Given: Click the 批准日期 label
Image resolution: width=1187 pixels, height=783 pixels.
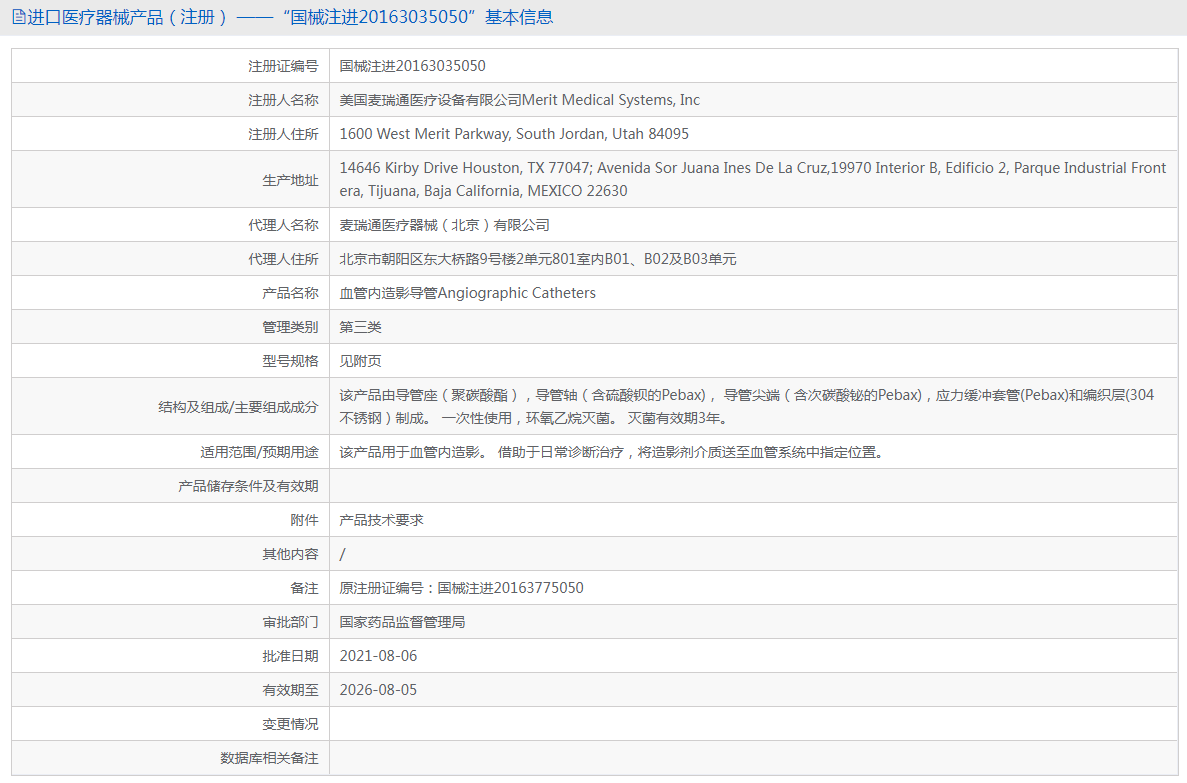Looking at the screenshot, I should pos(291,657).
